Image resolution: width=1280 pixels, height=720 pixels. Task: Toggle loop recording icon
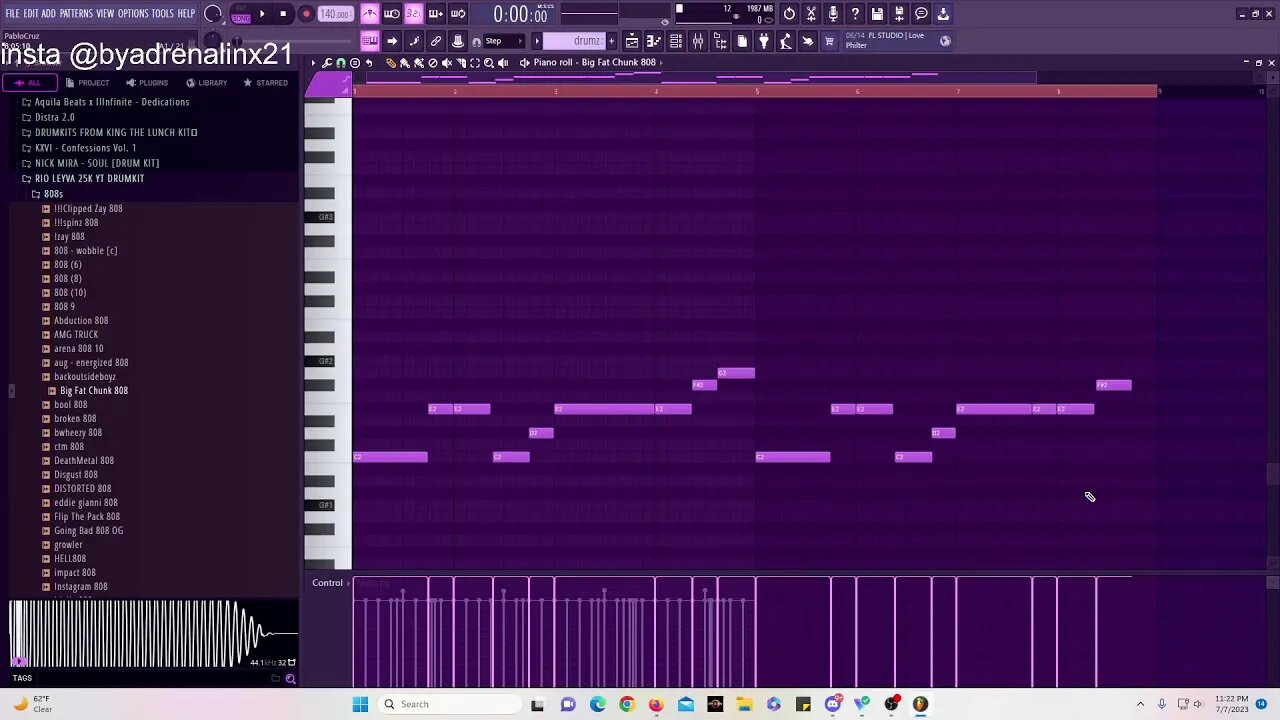point(458,14)
